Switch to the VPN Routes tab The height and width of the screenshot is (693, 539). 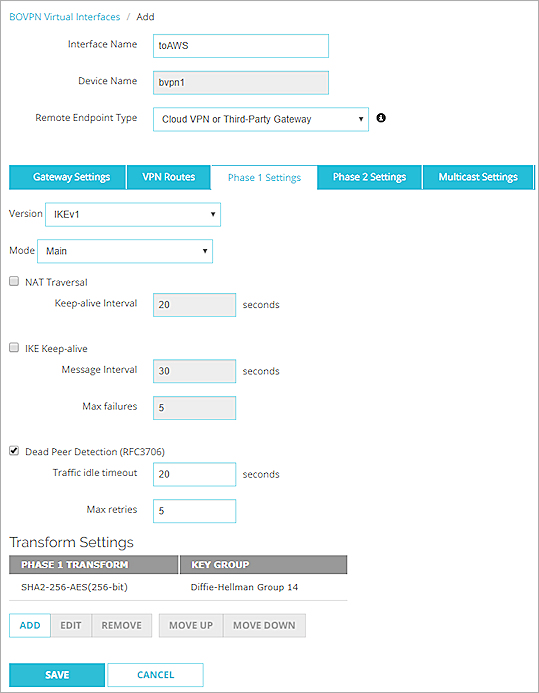[x=168, y=177]
